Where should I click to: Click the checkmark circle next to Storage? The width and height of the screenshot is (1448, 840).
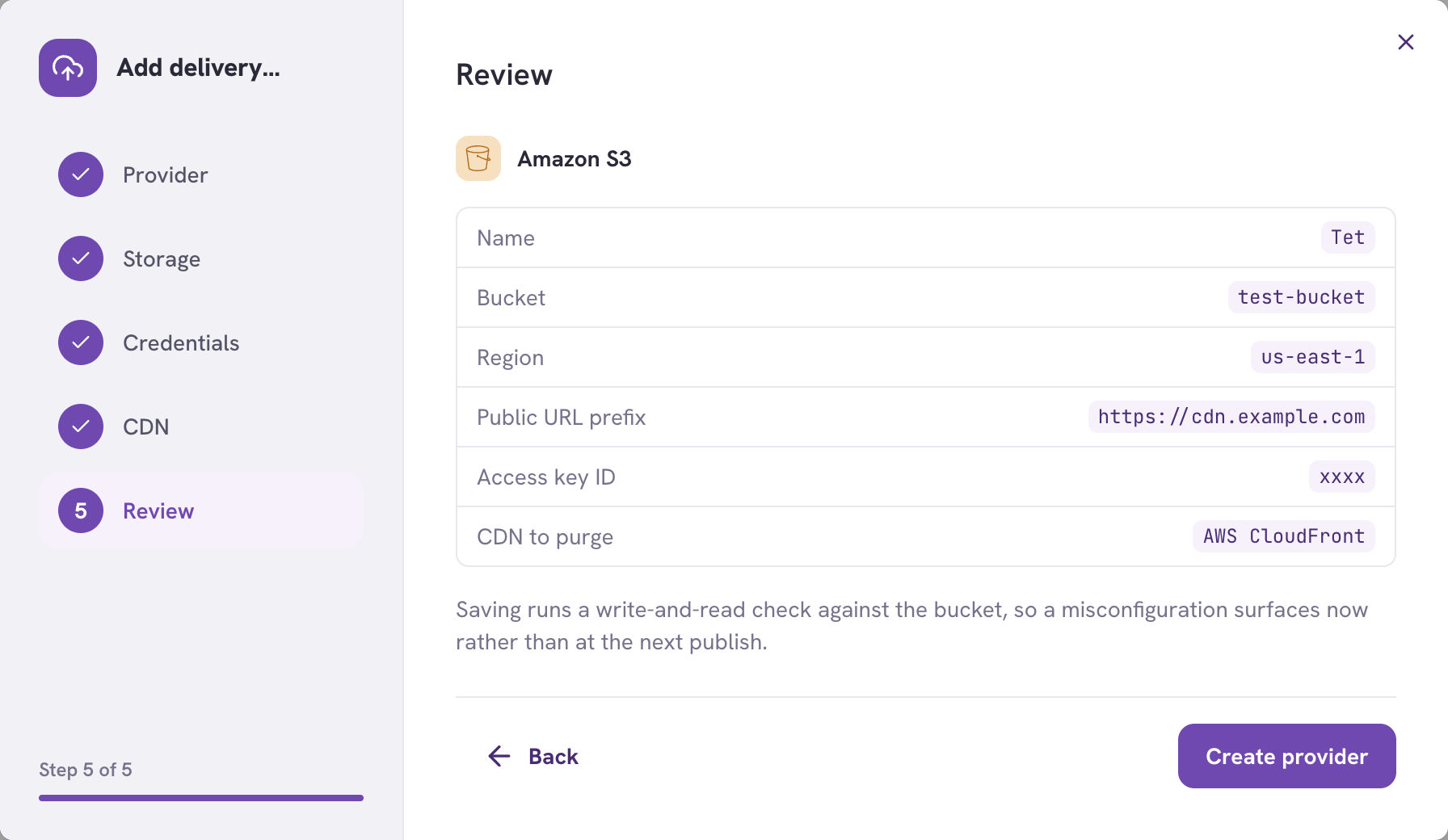81,258
